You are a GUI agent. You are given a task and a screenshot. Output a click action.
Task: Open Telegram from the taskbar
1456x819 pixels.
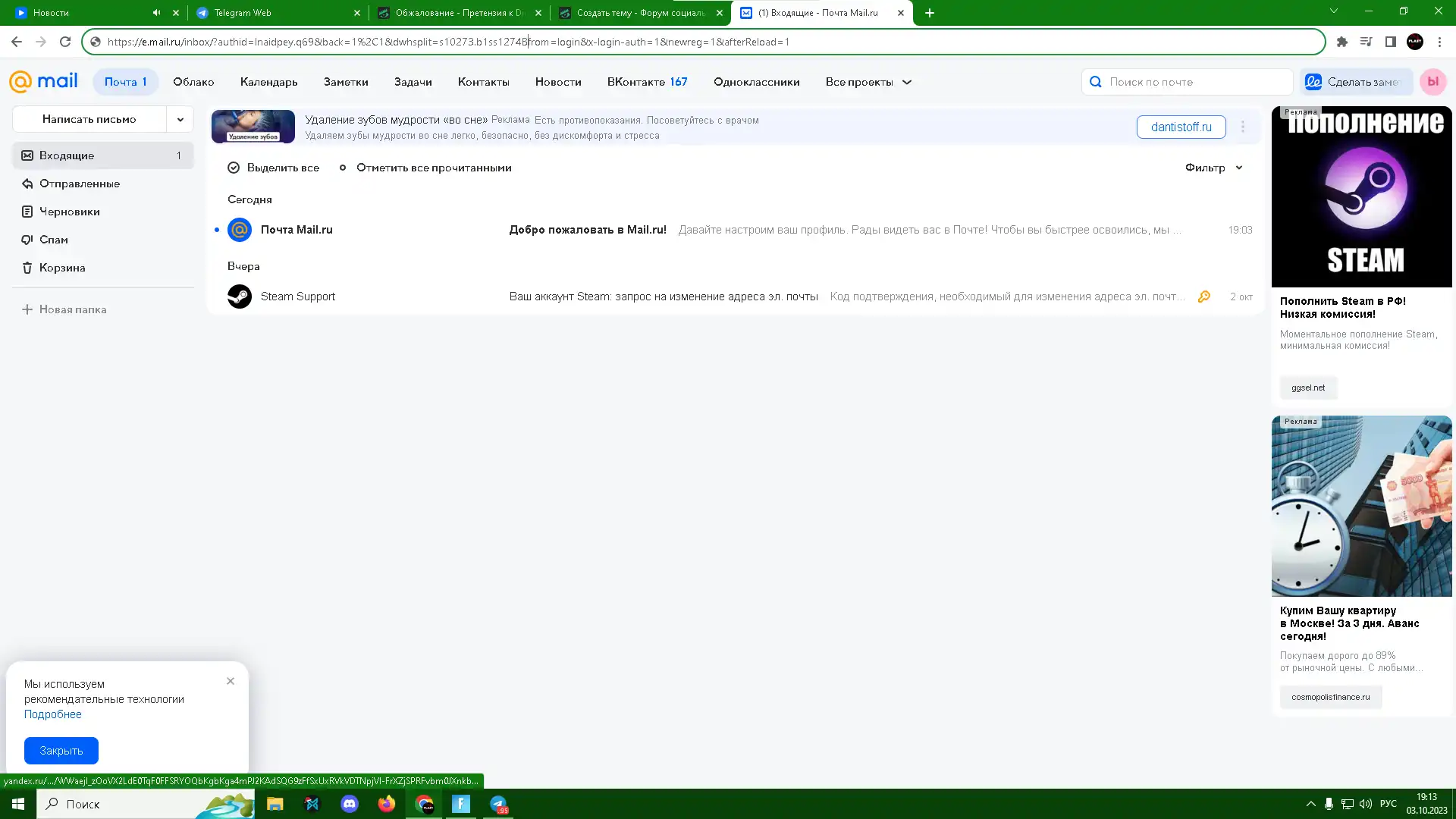[x=498, y=804]
